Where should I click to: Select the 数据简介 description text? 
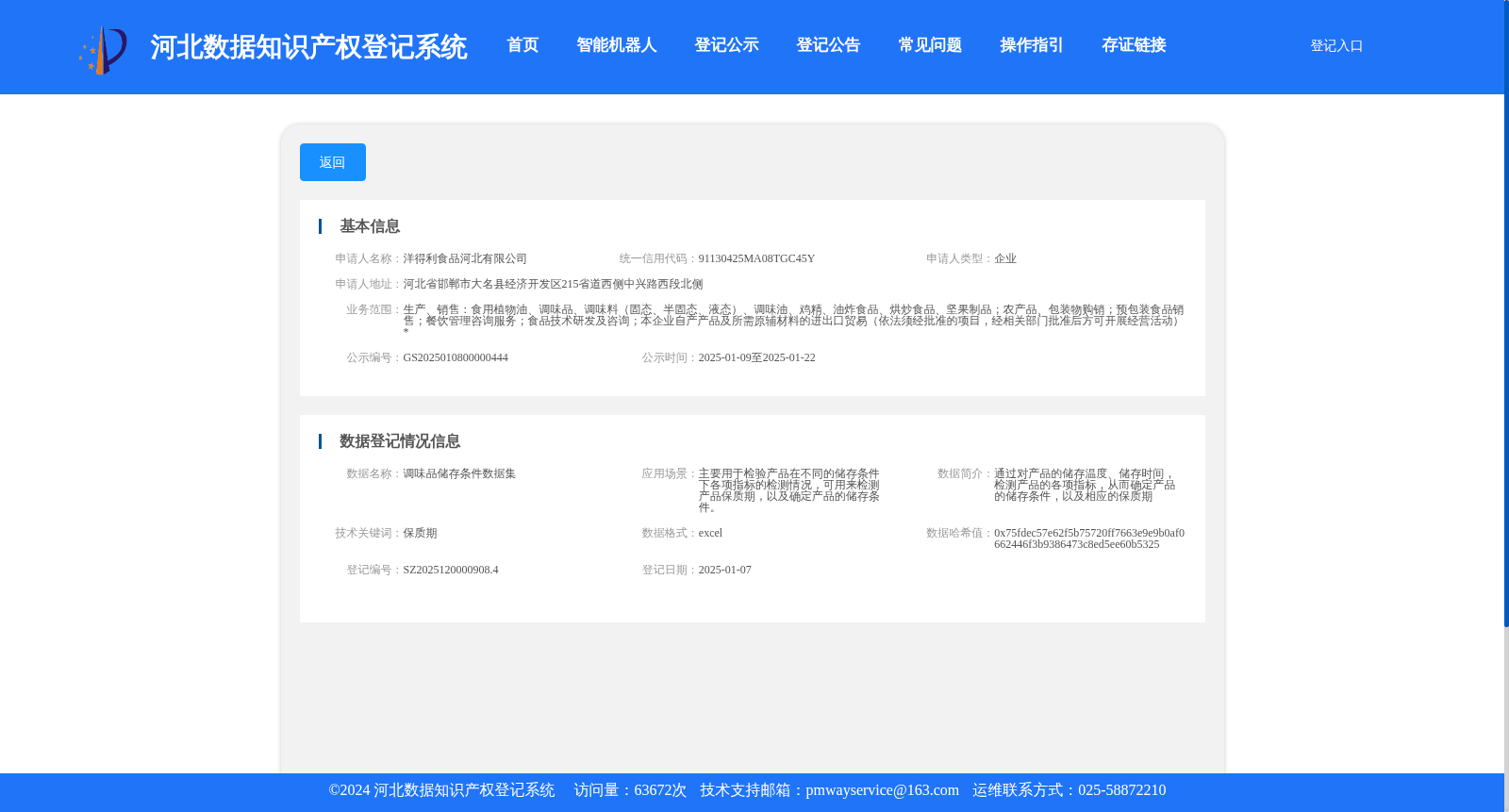[x=1085, y=485]
